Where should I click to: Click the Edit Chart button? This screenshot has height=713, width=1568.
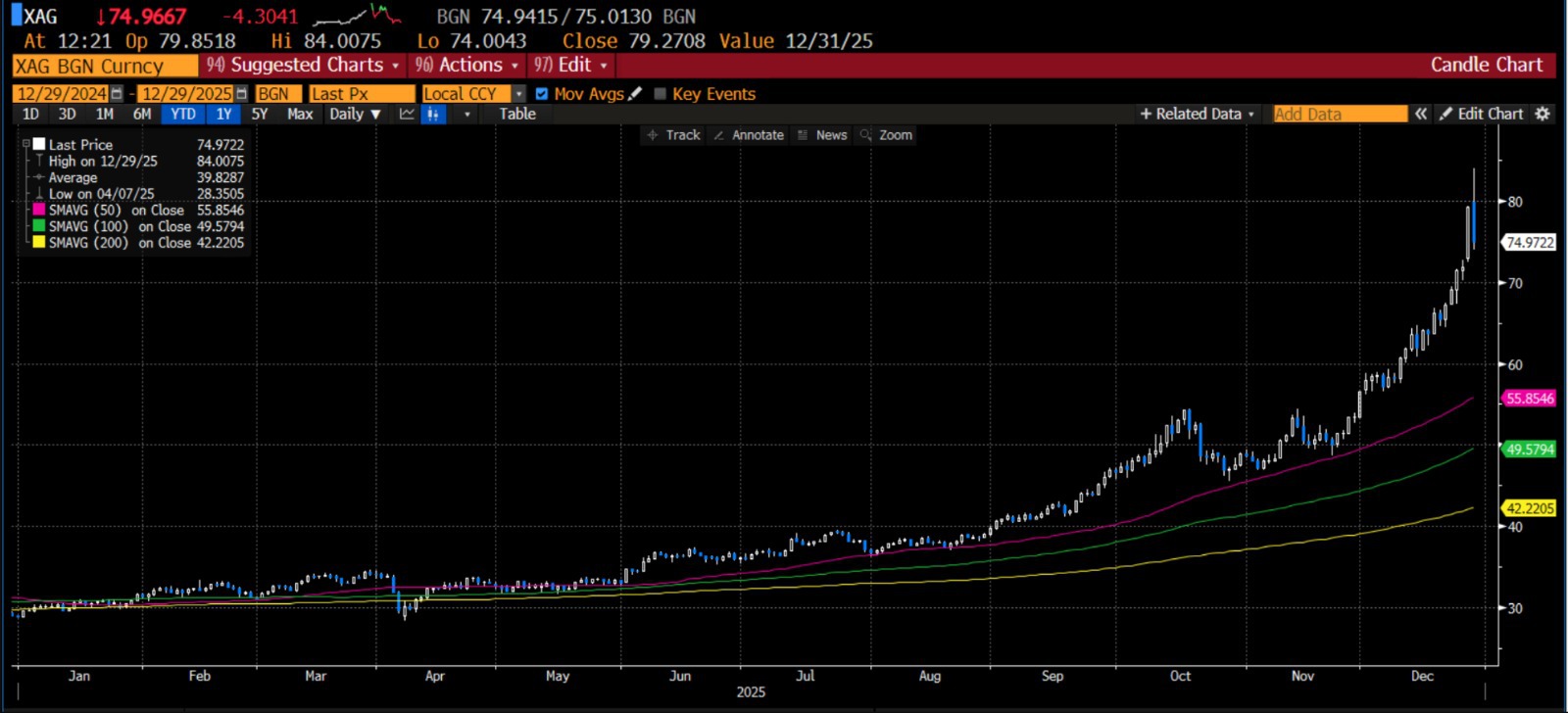[1481, 114]
